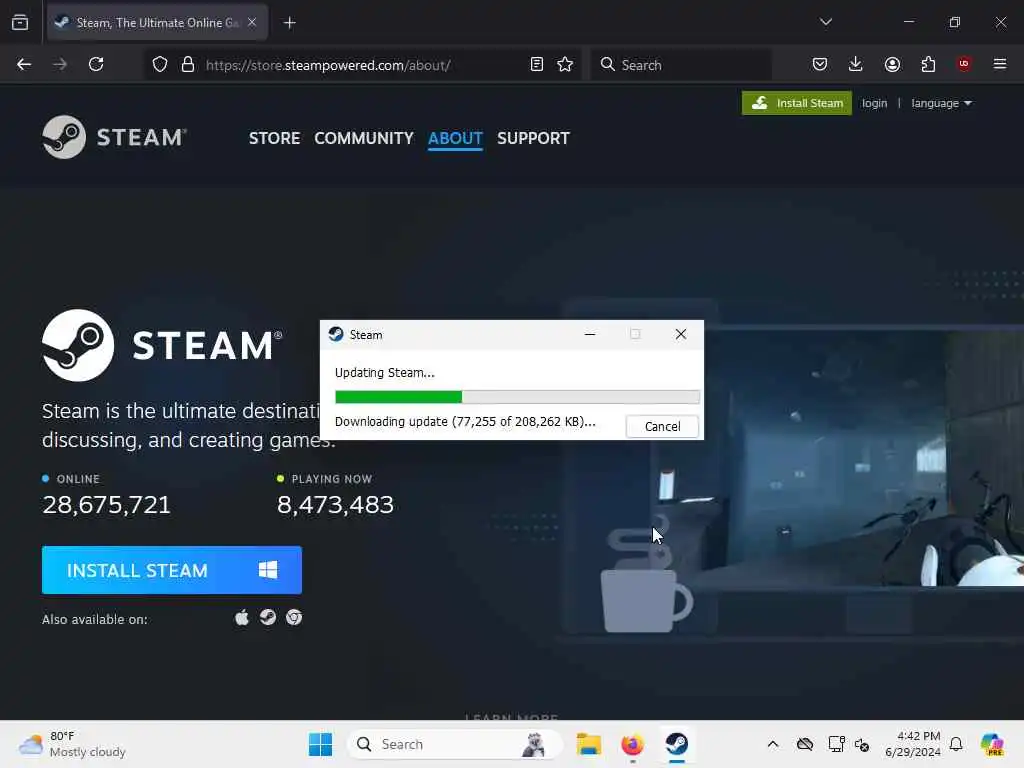The height and width of the screenshot is (768, 1024).
Task: Close the Steam browser tab
Action: (x=252, y=22)
